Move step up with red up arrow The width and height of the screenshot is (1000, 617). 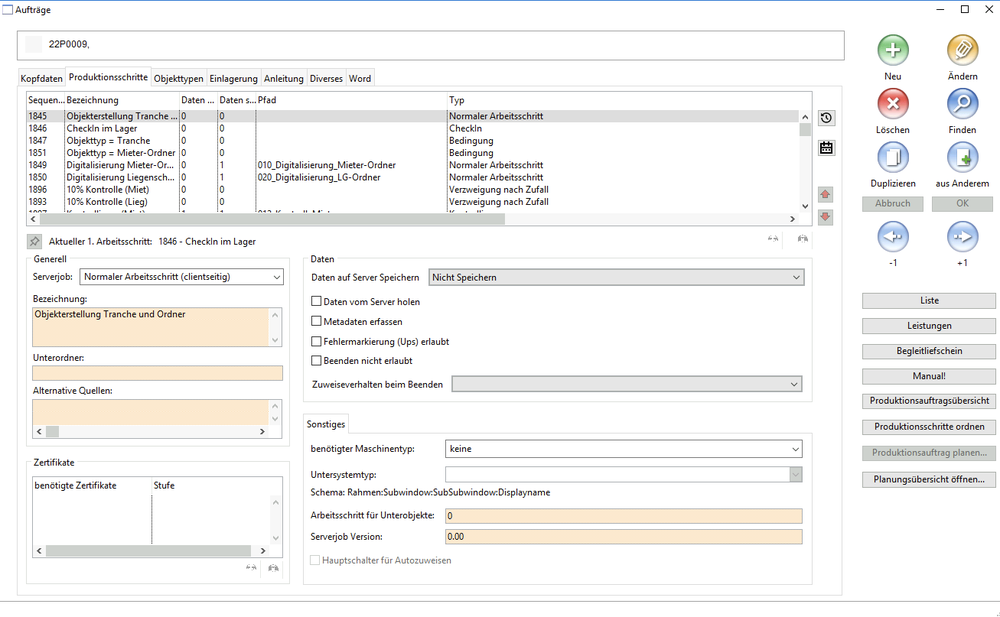[x=825, y=194]
